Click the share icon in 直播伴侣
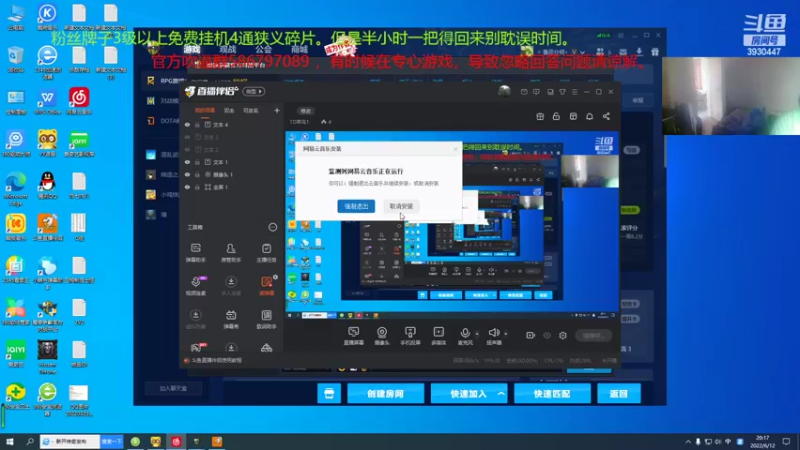The height and width of the screenshot is (450, 800). 606,116
